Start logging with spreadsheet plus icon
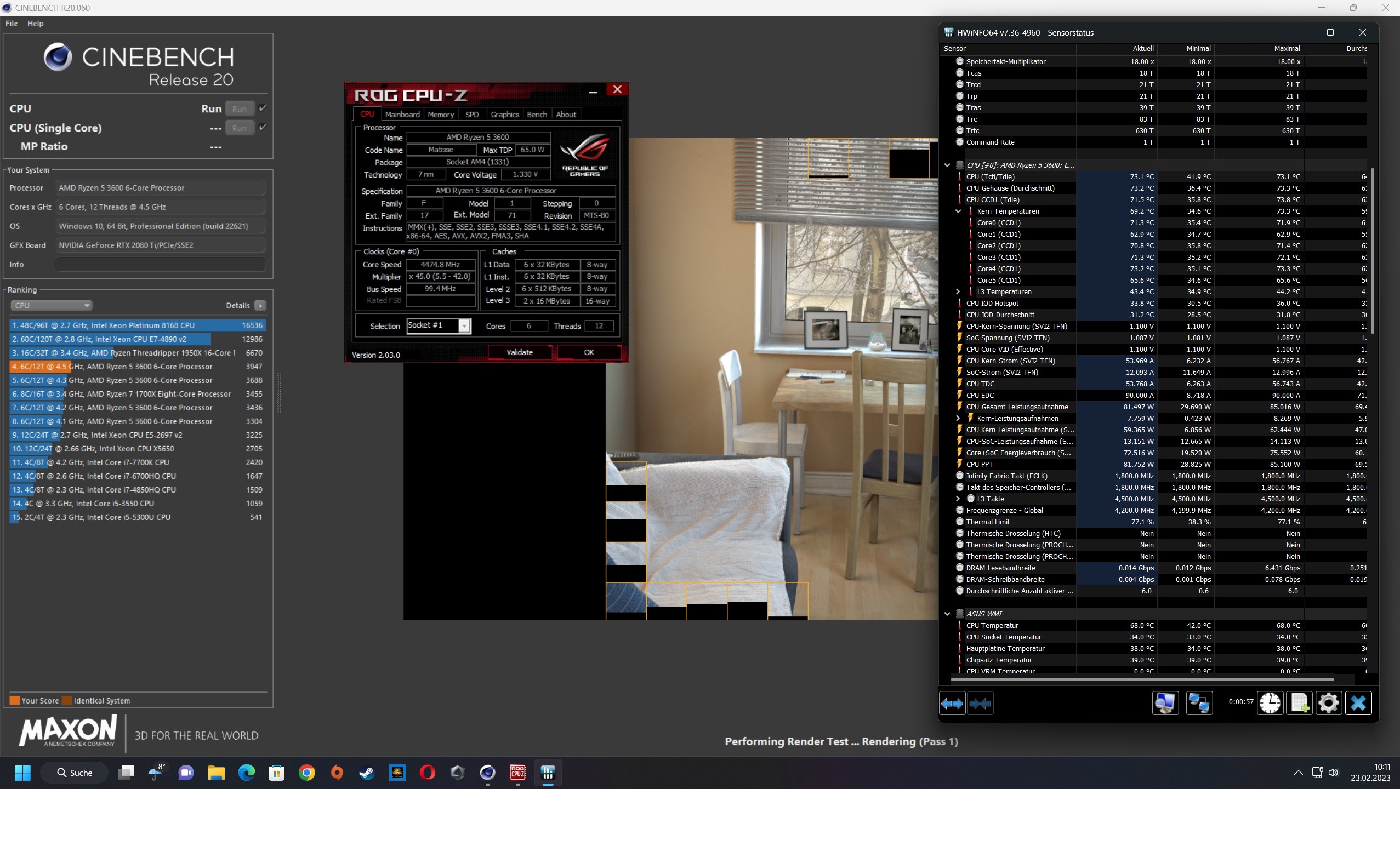Screen dimensions: 1400x846 coord(1300,704)
